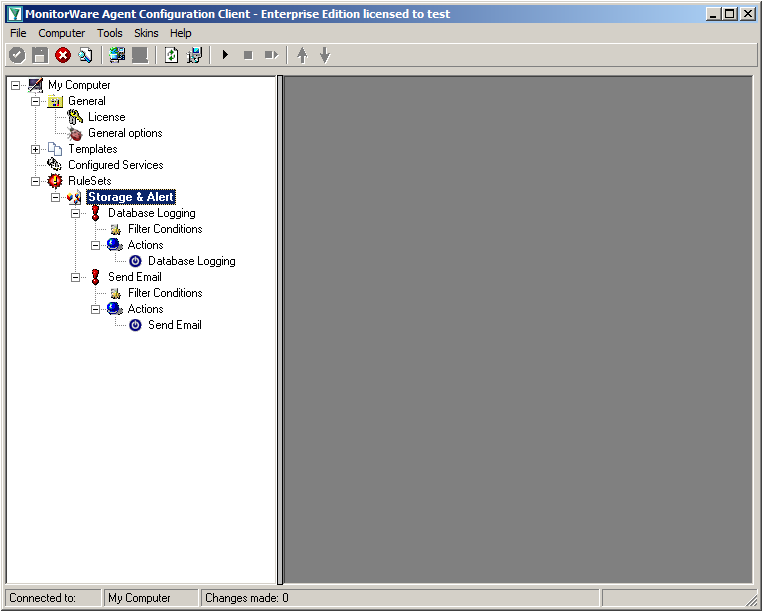Screen dimensions: 763x612
Task: Click the connect to computer toolbar icon
Action: 117,55
